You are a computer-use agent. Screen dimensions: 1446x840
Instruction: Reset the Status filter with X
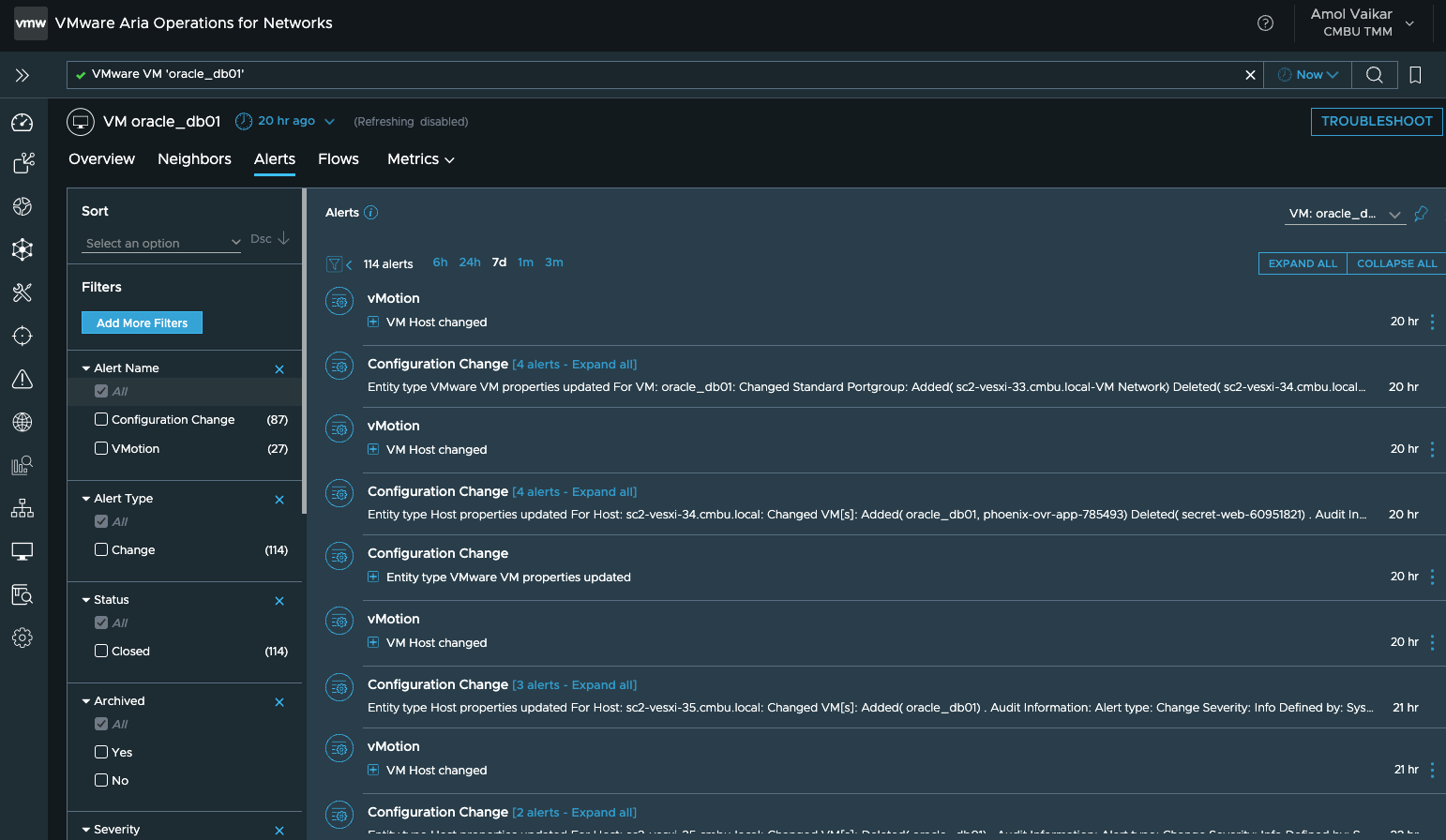pos(279,601)
